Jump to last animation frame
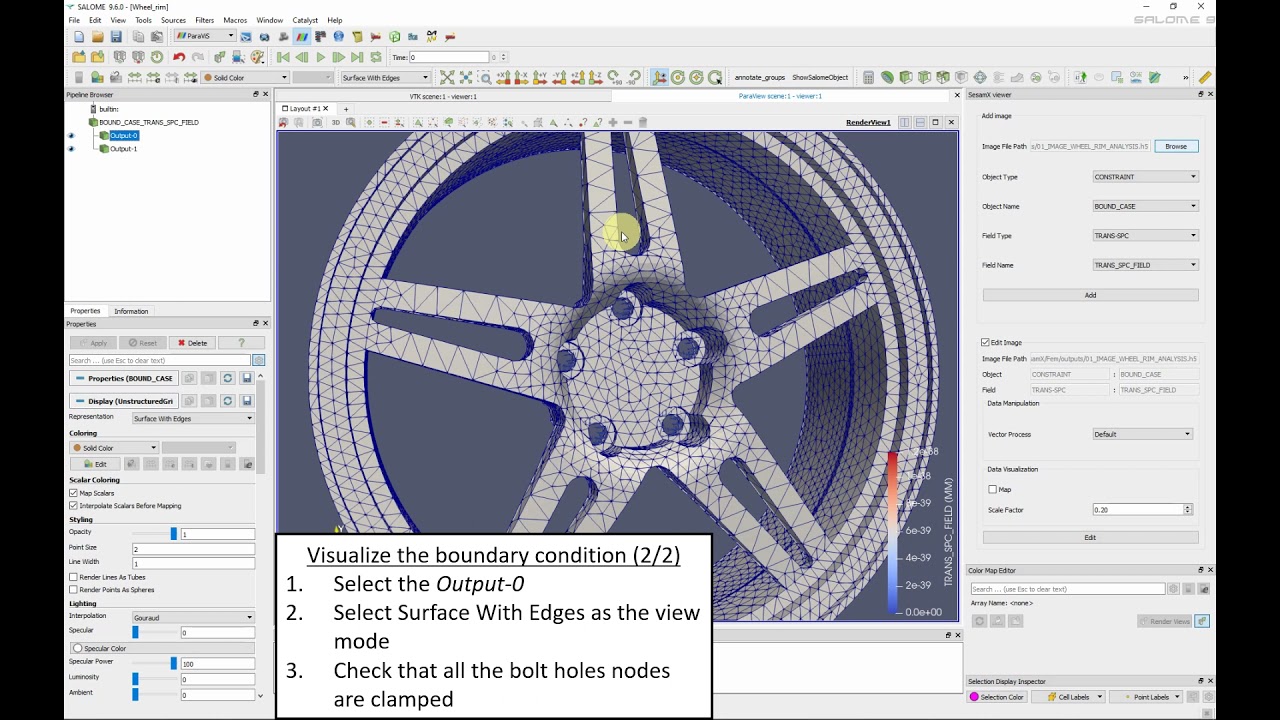The width and height of the screenshot is (1280, 720). pos(357,57)
